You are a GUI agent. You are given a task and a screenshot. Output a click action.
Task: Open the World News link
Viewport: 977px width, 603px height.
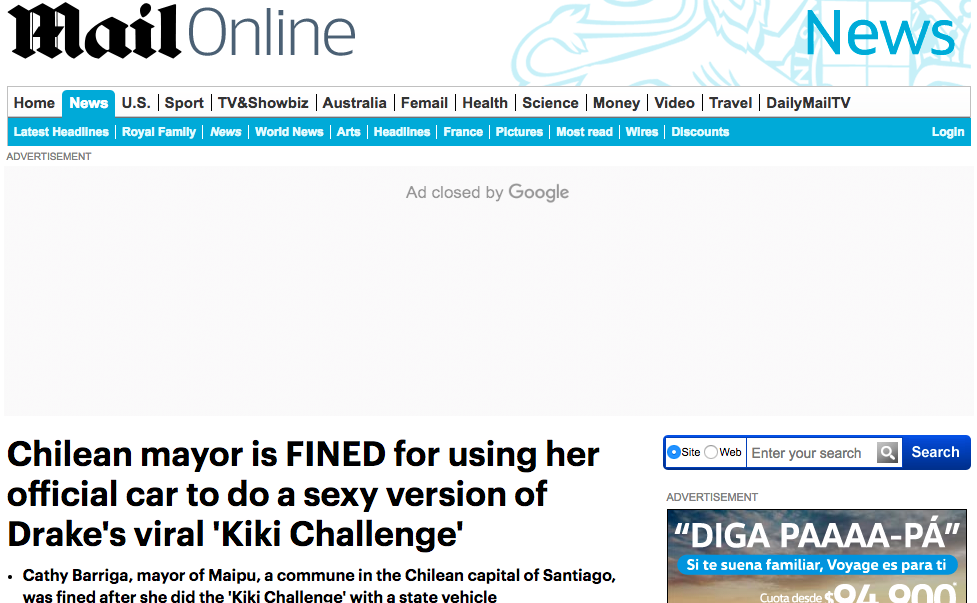coord(289,132)
